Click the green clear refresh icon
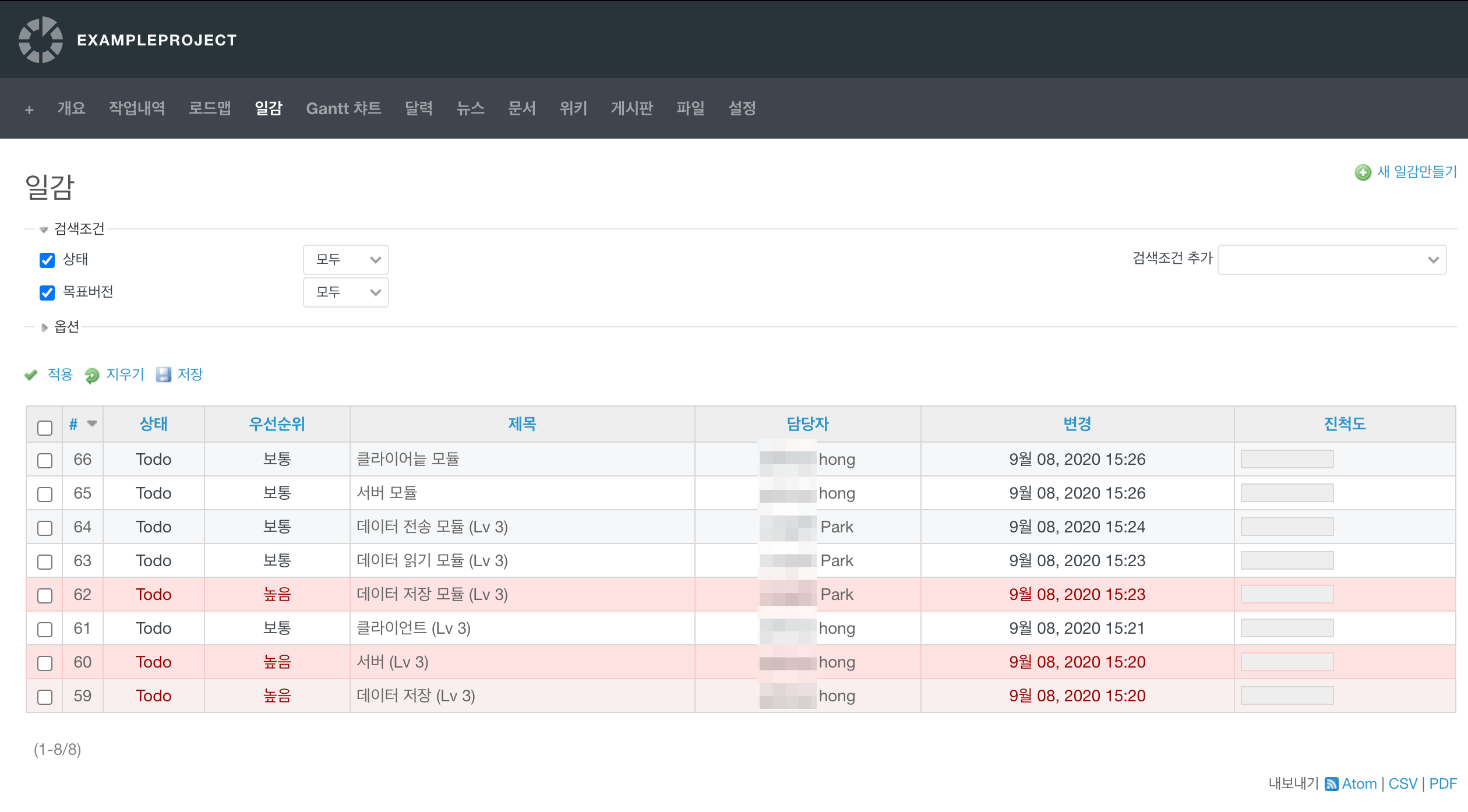Screen dimensions: 1468x812 (92, 375)
